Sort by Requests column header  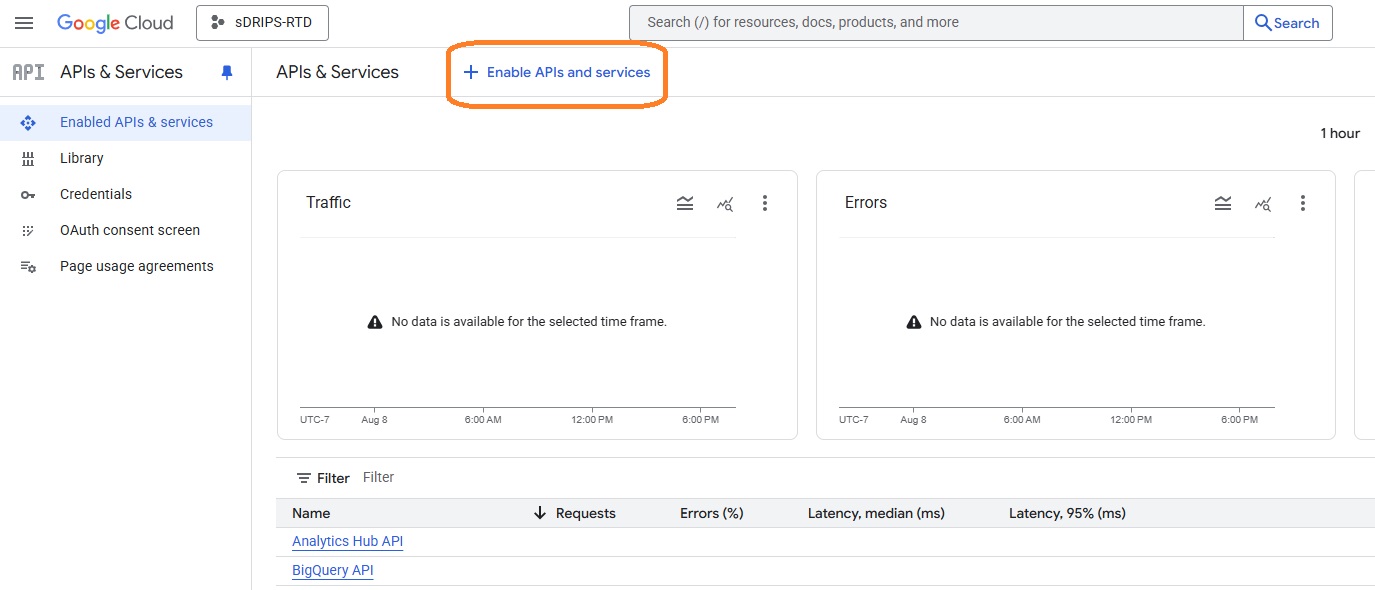(586, 513)
